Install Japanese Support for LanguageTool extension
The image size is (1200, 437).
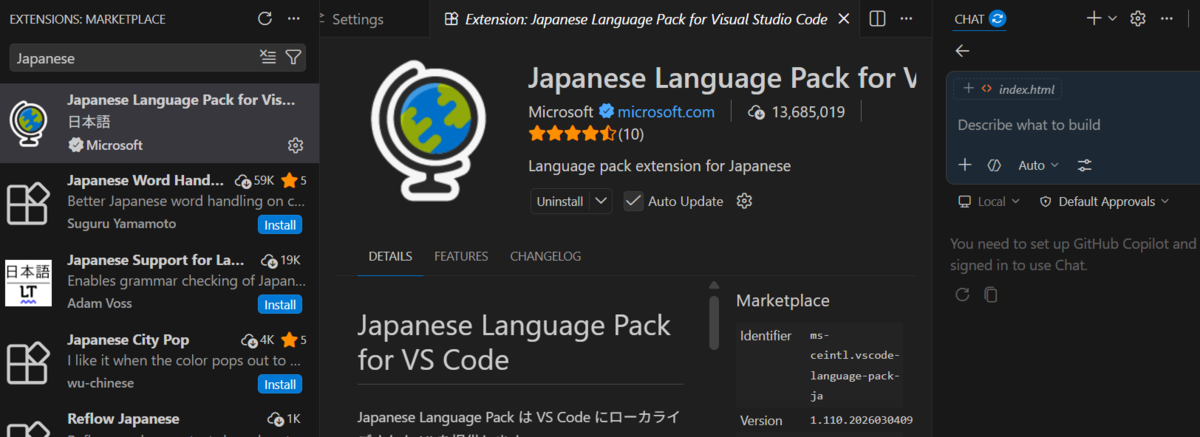tap(280, 304)
